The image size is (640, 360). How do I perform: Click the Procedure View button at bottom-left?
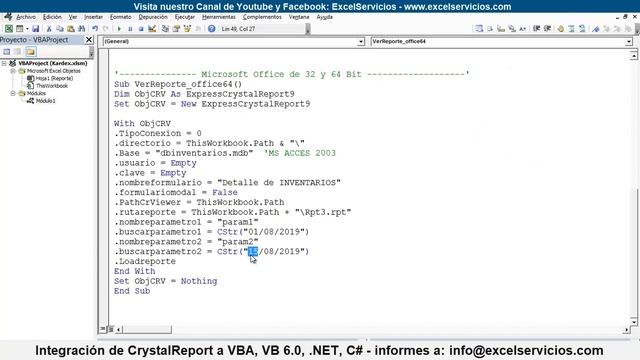103,329
